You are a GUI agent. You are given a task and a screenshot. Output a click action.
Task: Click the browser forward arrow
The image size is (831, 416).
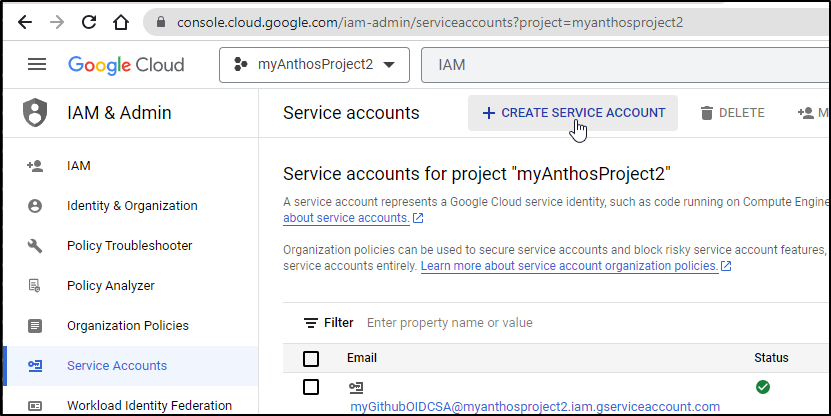click(57, 22)
